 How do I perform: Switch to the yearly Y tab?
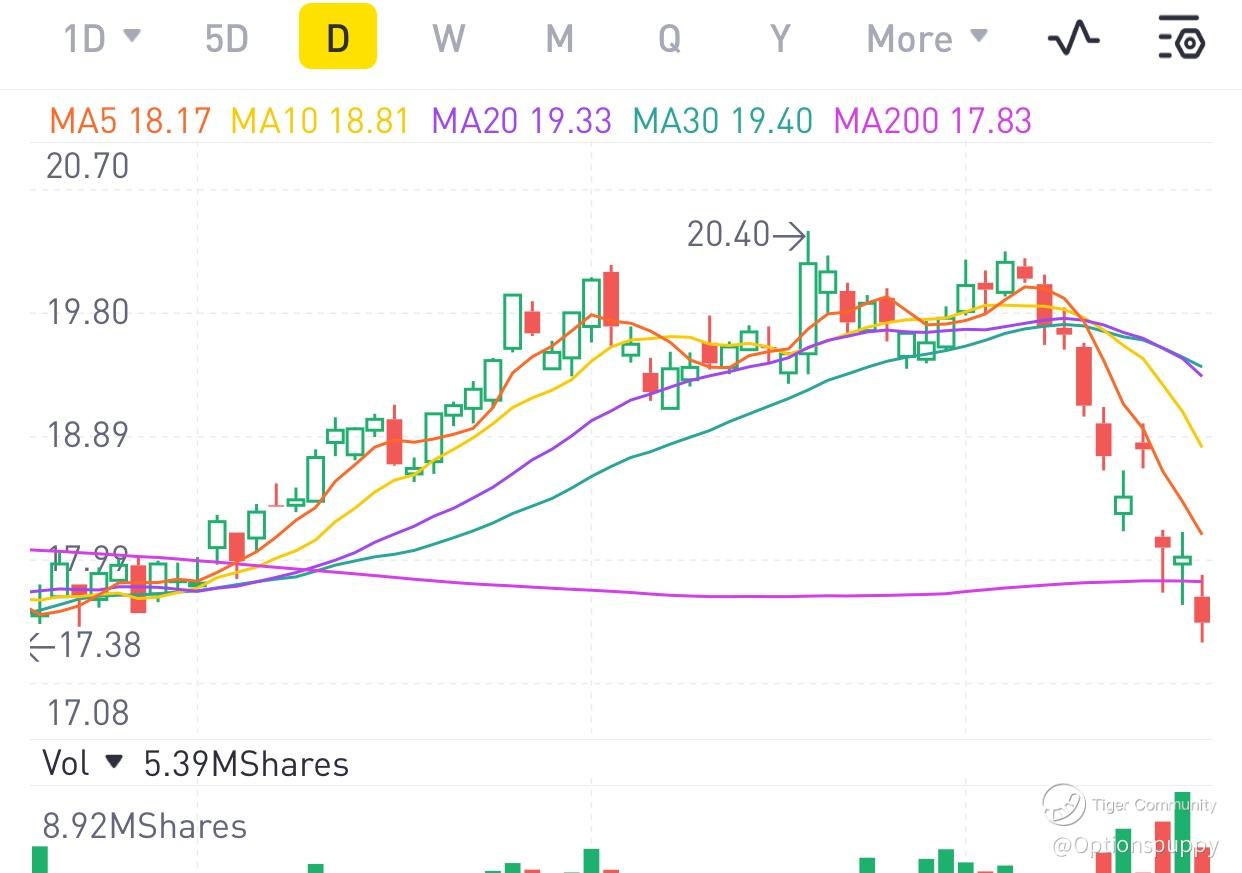point(780,39)
